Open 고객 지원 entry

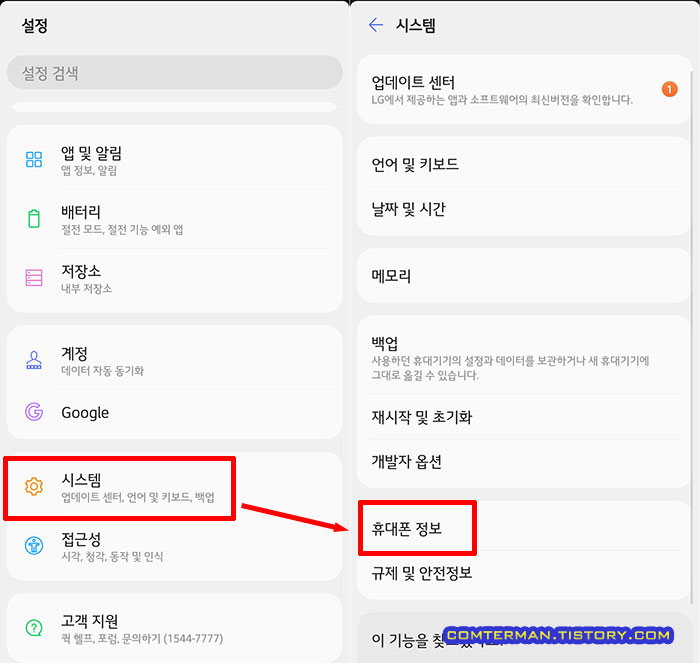point(175,628)
